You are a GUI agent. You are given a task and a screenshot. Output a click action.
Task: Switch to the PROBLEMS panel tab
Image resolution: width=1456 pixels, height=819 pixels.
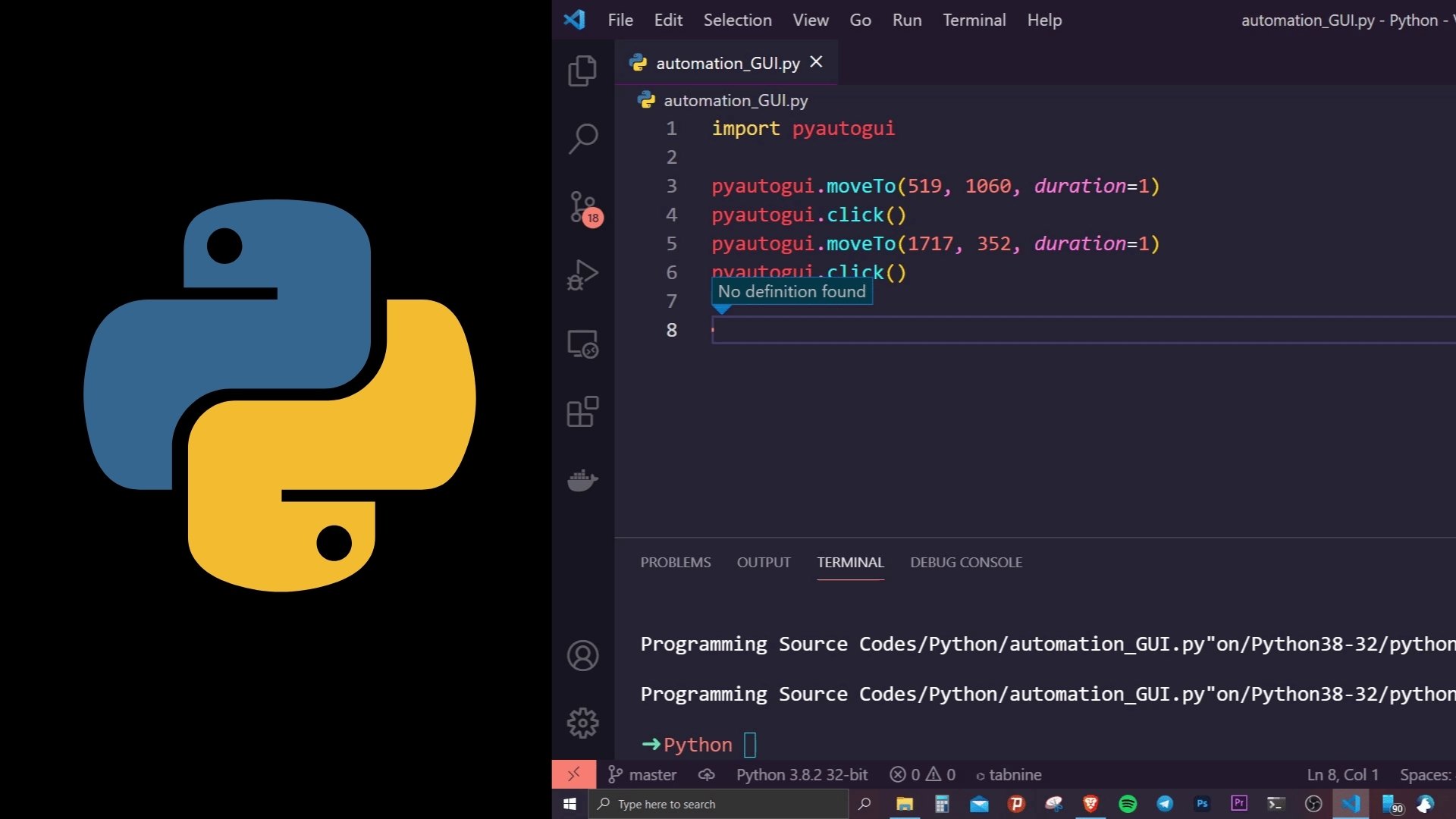click(x=675, y=563)
